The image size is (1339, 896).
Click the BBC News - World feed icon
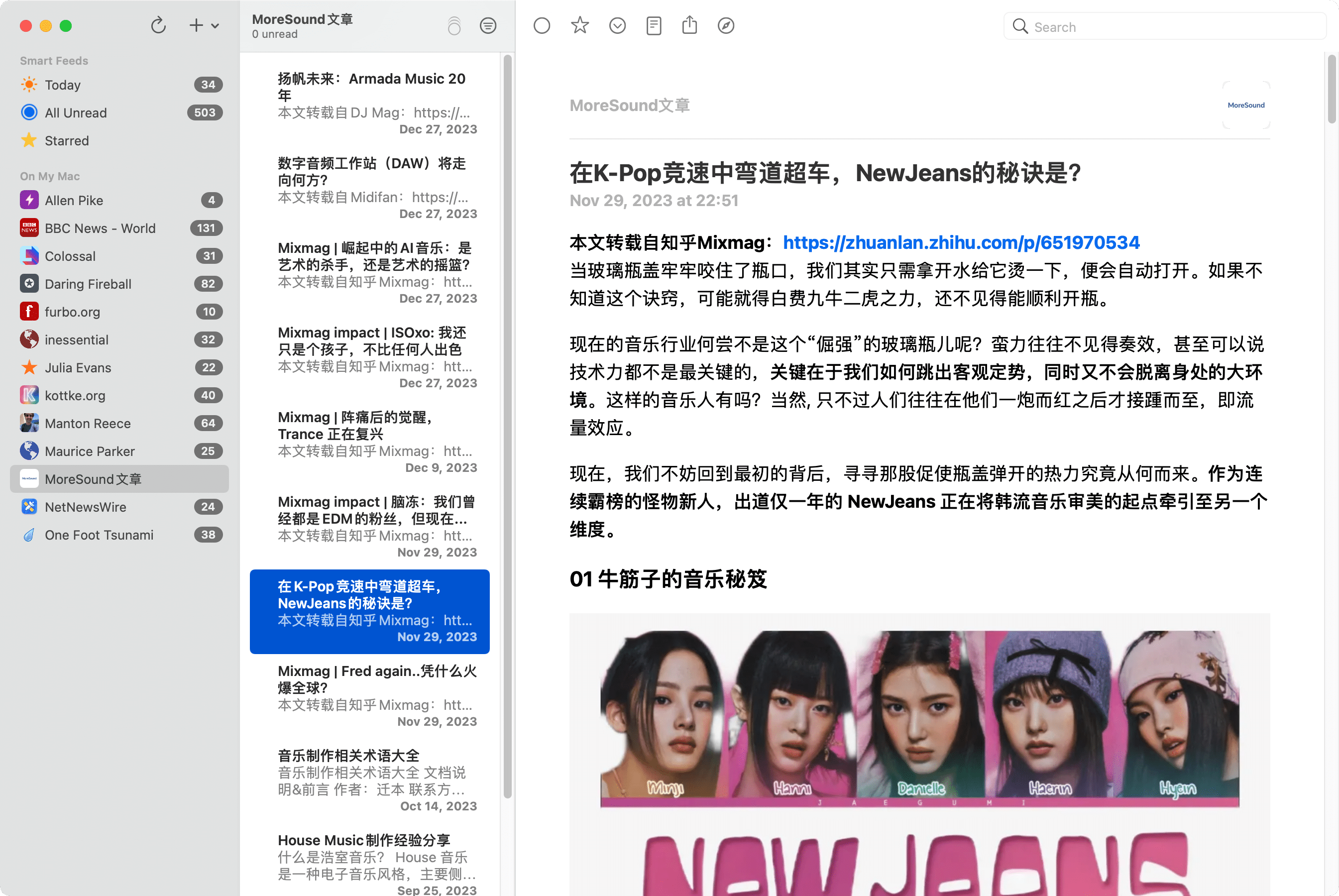click(29, 228)
